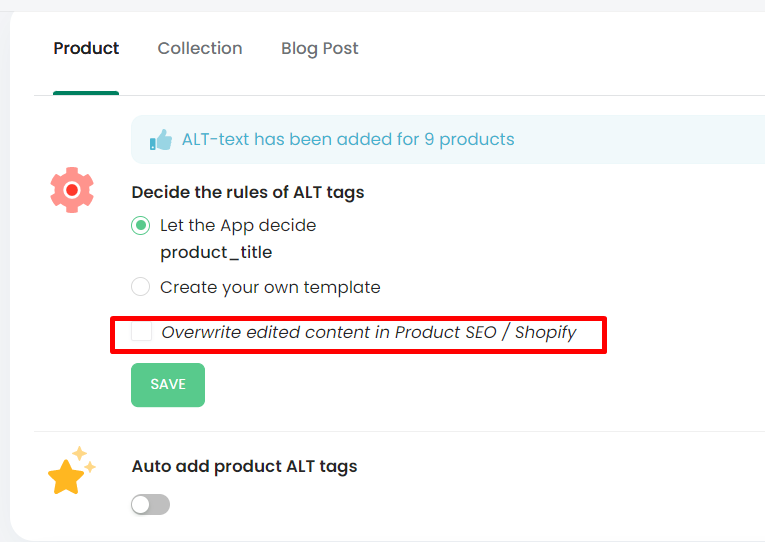Click the green underline beneath the Product tab
Screen dimensions: 765x542
tap(86, 93)
